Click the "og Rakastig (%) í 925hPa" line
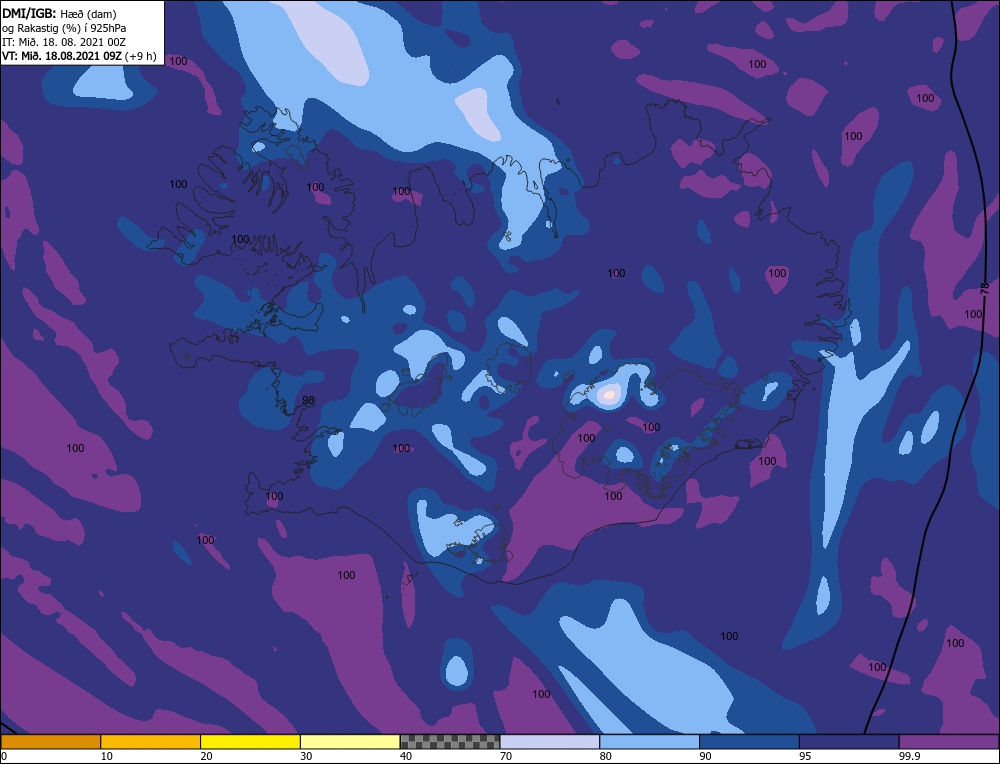The height and width of the screenshot is (764, 1000). click(x=64, y=28)
